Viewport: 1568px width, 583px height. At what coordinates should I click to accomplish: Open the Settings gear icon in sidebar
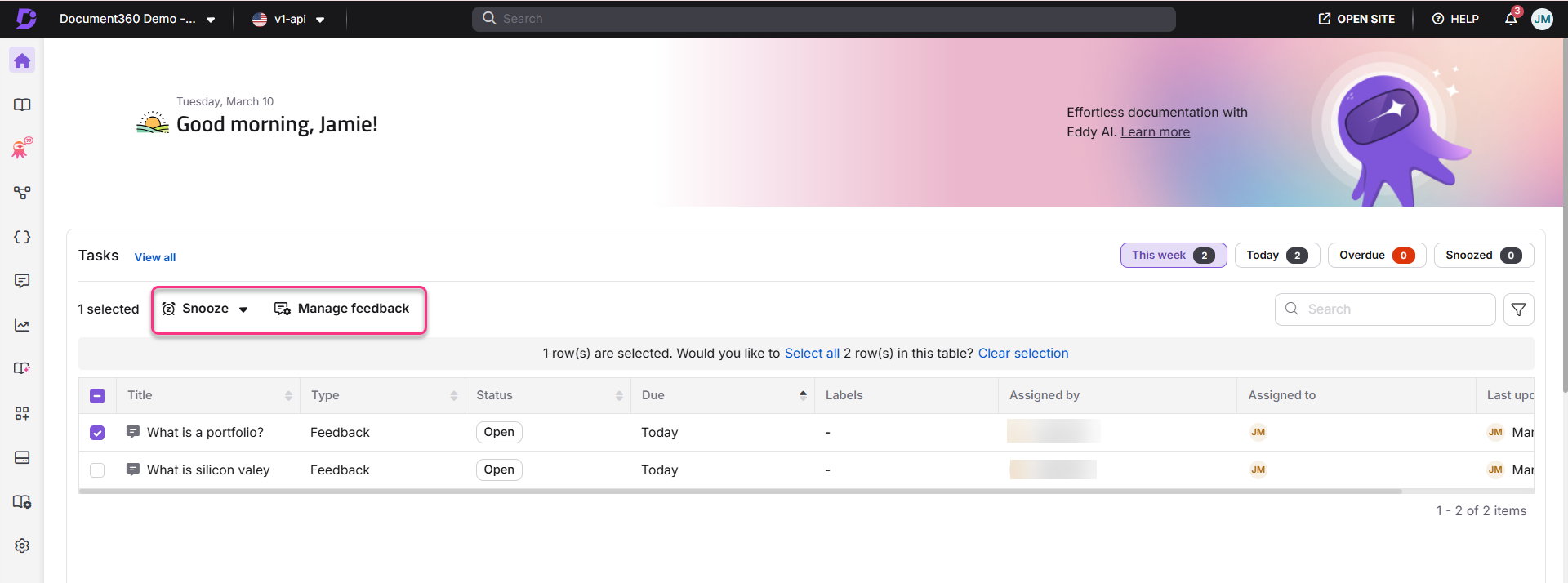pyautogui.click(x=22, y=545)
